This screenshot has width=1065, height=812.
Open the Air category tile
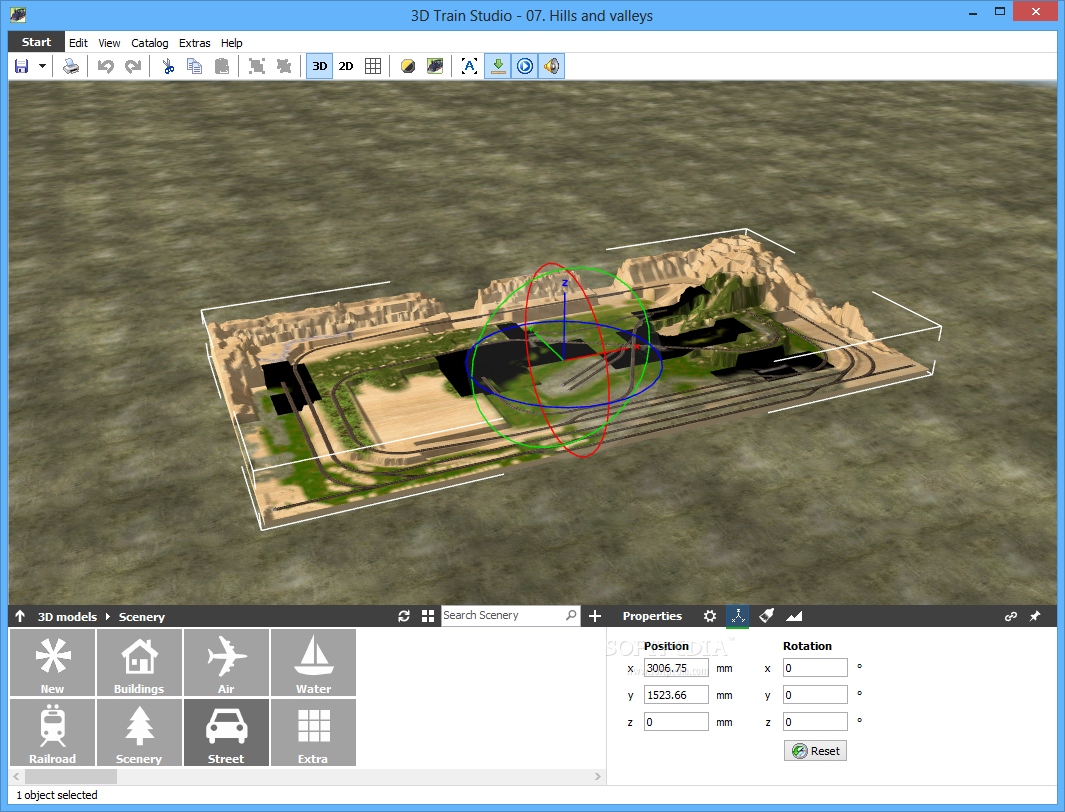click(x=226, y=663)
